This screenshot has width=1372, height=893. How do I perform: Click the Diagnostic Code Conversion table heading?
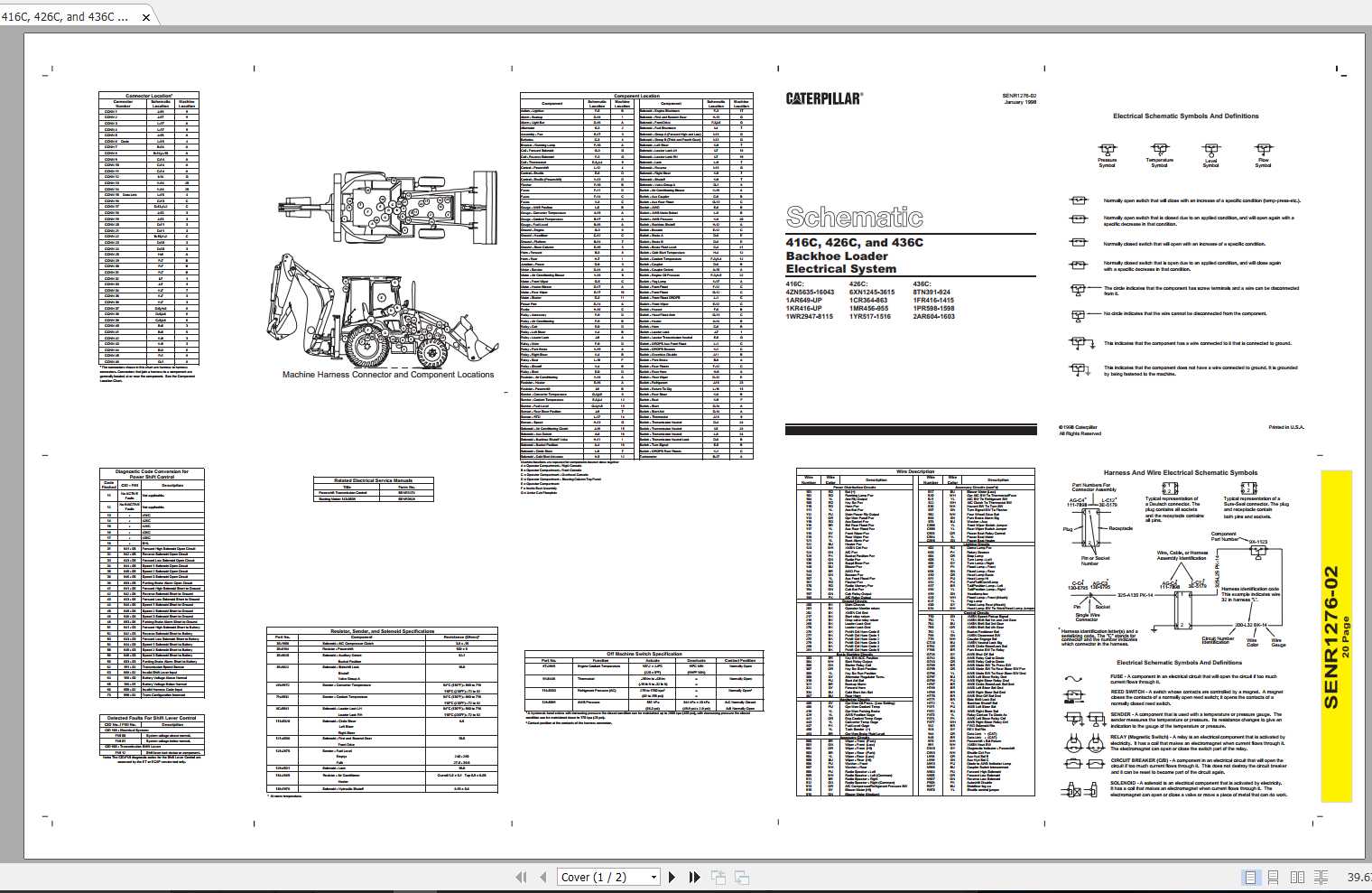point(153,473)
